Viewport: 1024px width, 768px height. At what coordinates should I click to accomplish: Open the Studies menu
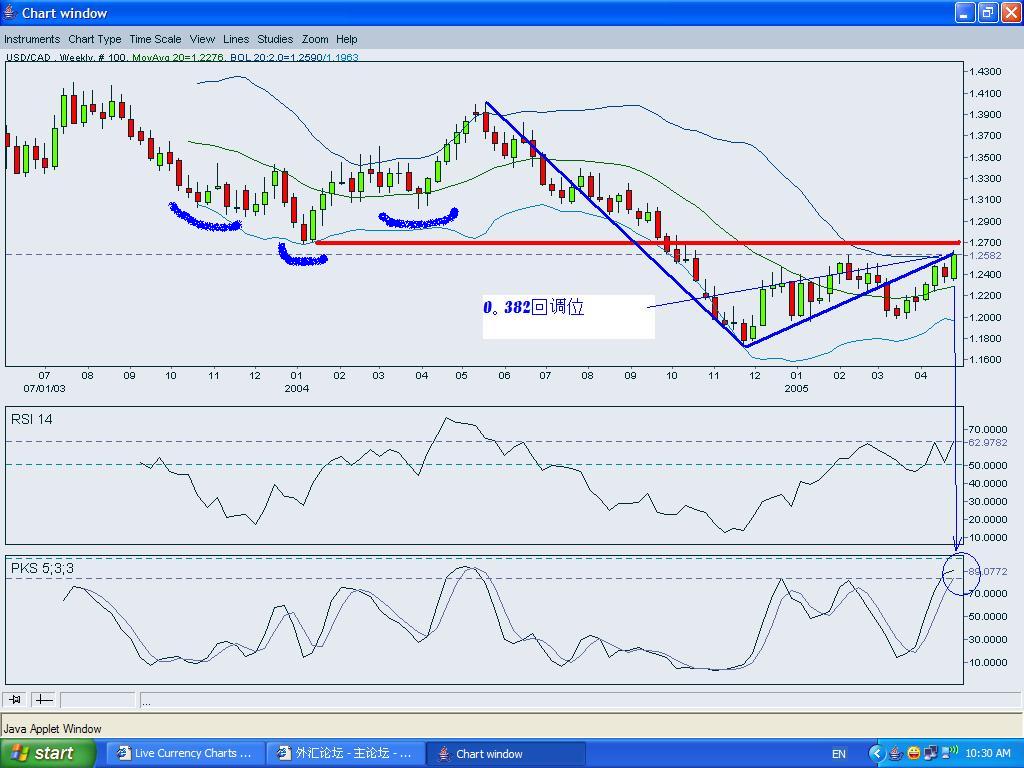pos(275,39)
